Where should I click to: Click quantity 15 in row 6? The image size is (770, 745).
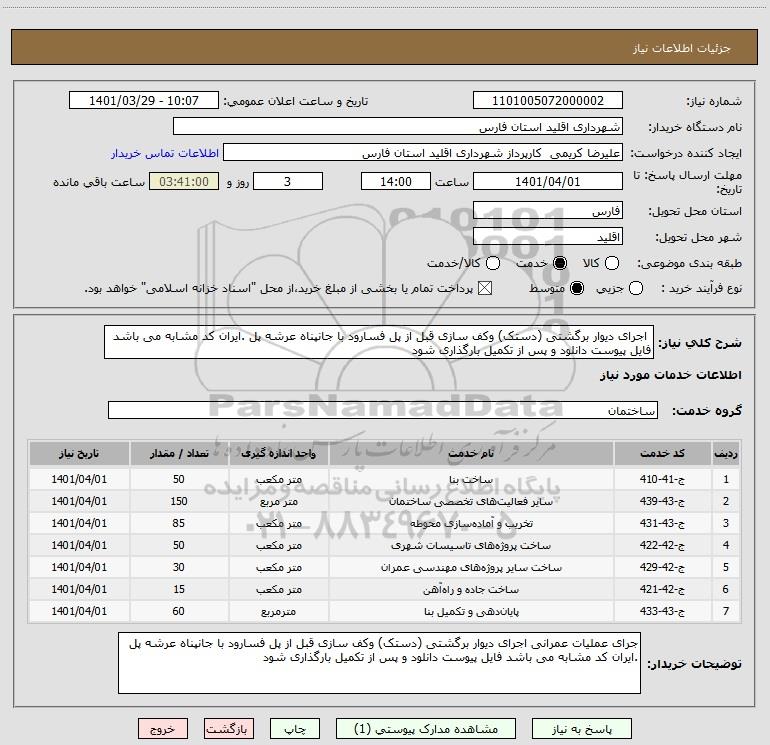pos(179,589)
